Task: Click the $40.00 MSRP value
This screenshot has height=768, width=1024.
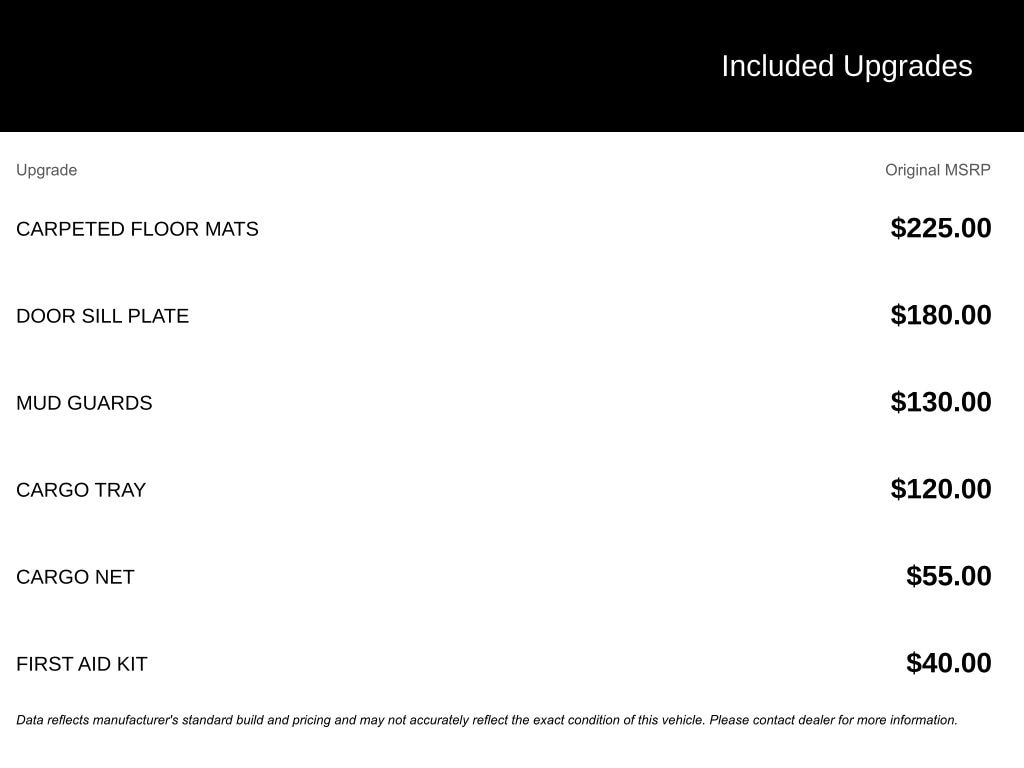Action: pyautogui.click(x=948, y=663)
